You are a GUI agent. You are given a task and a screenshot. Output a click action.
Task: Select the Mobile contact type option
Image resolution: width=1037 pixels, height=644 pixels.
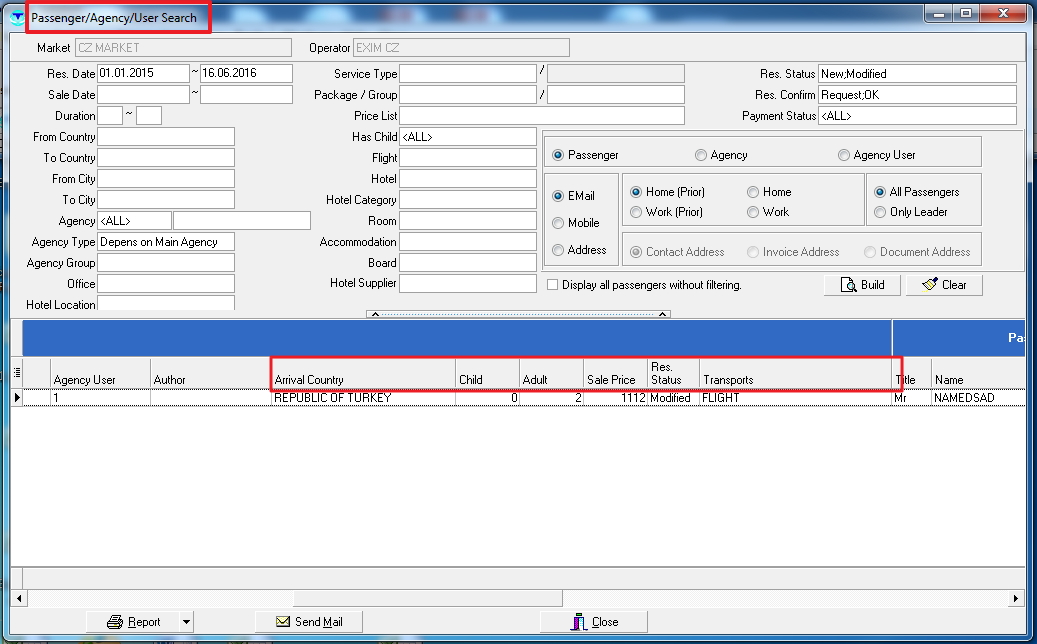pyautogui.click(x=558, y=223)
